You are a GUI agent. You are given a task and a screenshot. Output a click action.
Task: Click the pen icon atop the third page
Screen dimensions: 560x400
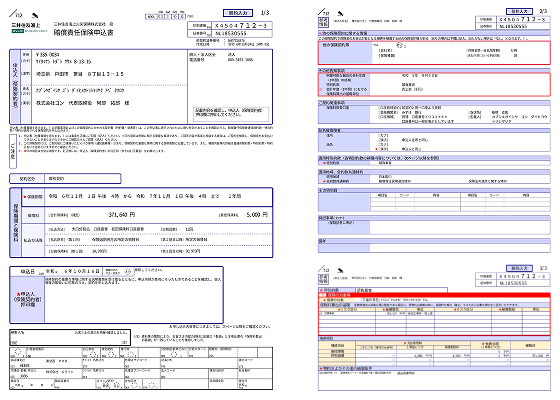click(x=340, y=270)
